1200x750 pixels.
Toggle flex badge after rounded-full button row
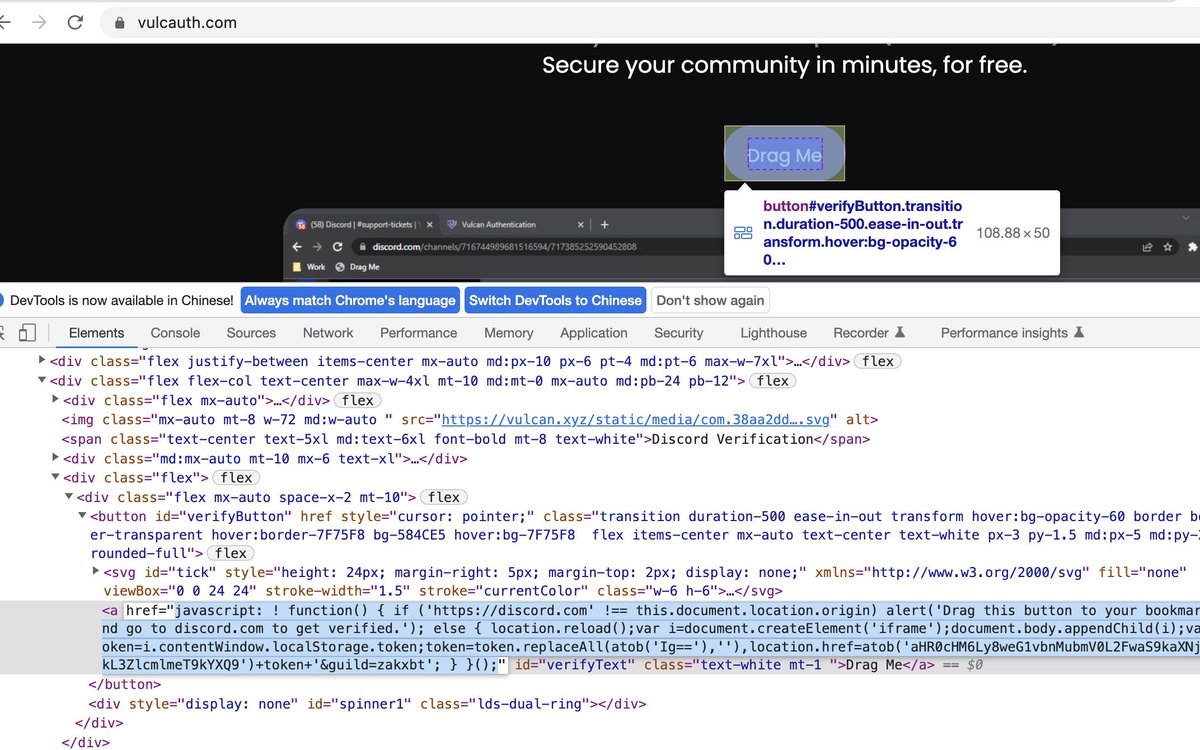click(231, 553)
